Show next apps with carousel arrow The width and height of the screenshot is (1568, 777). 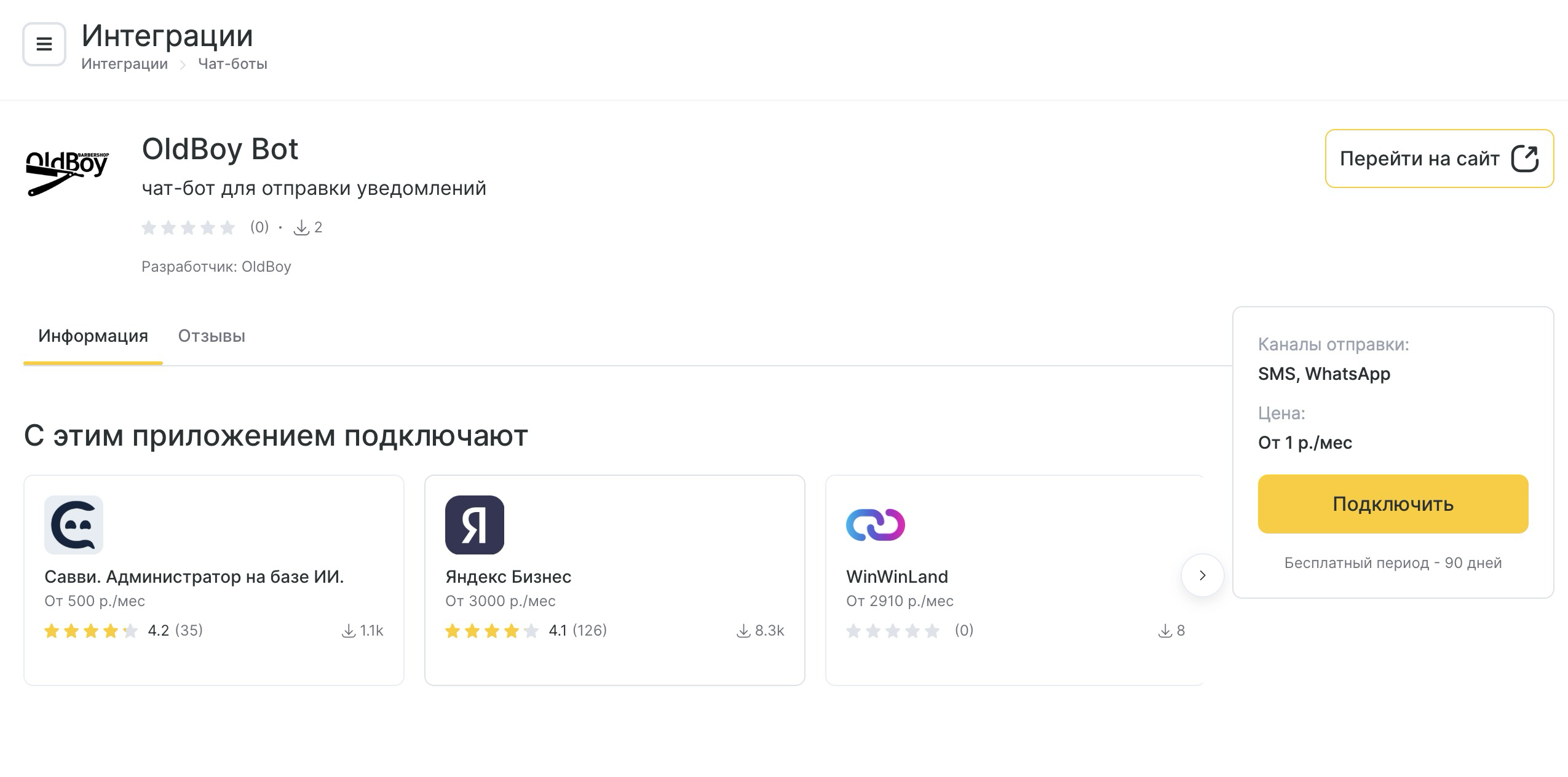point(1202,575)
